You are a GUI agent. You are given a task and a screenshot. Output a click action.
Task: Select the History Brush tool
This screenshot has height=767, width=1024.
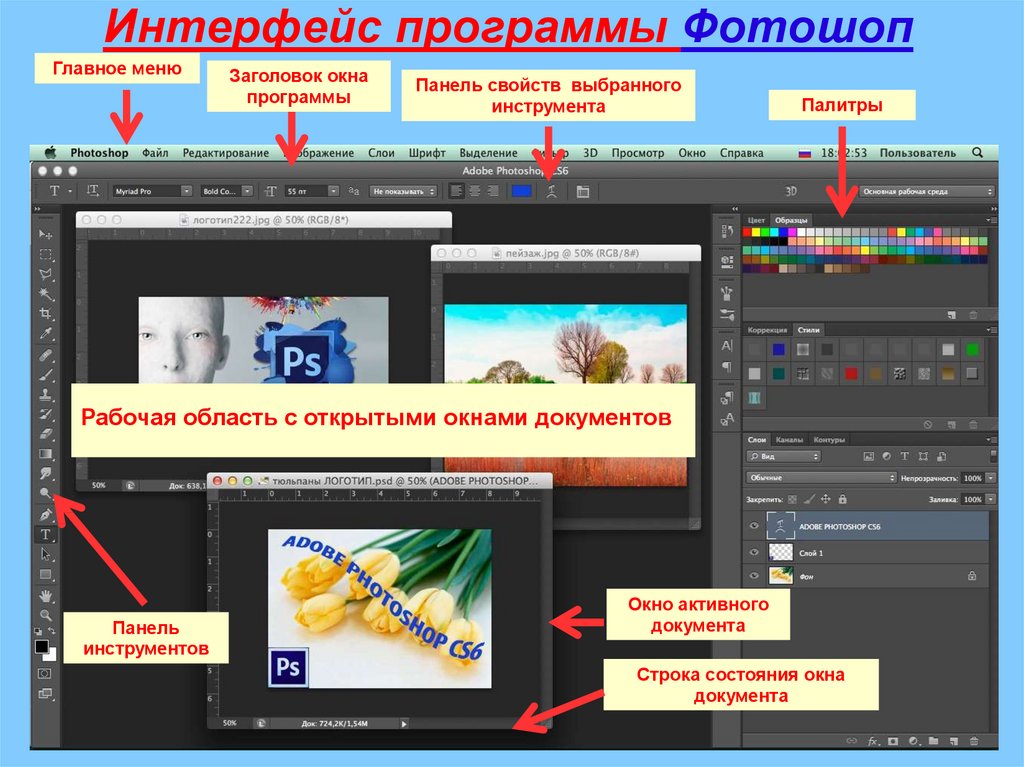[x=45, y=414]
